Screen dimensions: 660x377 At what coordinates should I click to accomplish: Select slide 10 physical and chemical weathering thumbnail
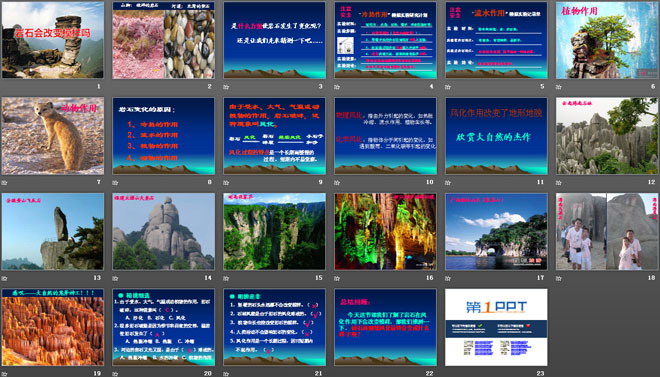click(386, 136)
